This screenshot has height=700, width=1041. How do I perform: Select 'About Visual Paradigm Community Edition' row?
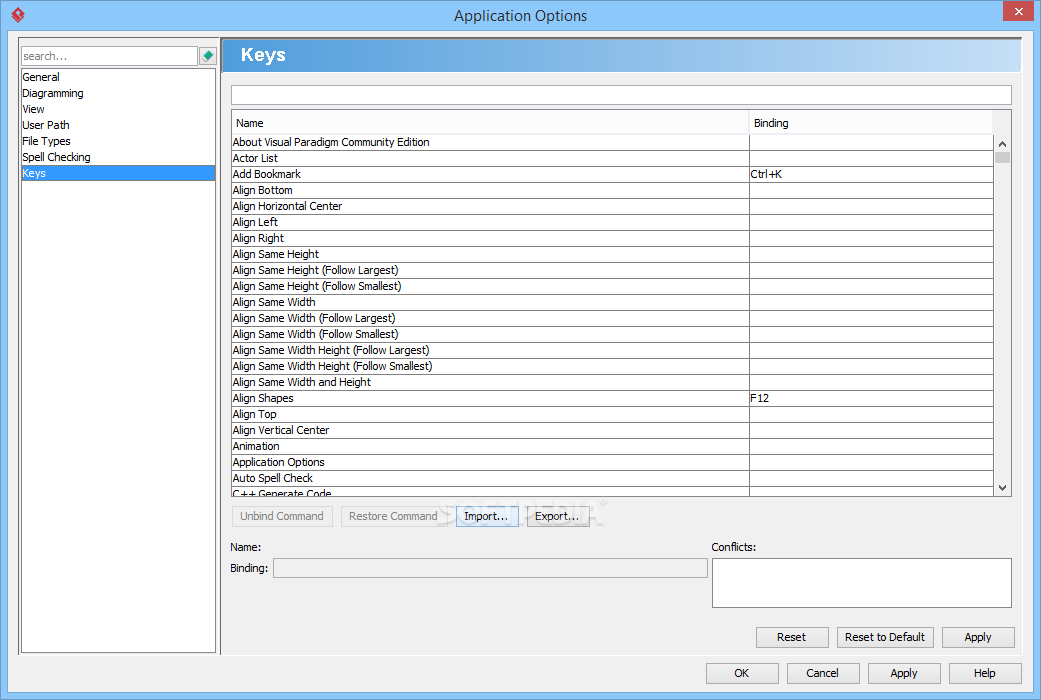point(612,142)
